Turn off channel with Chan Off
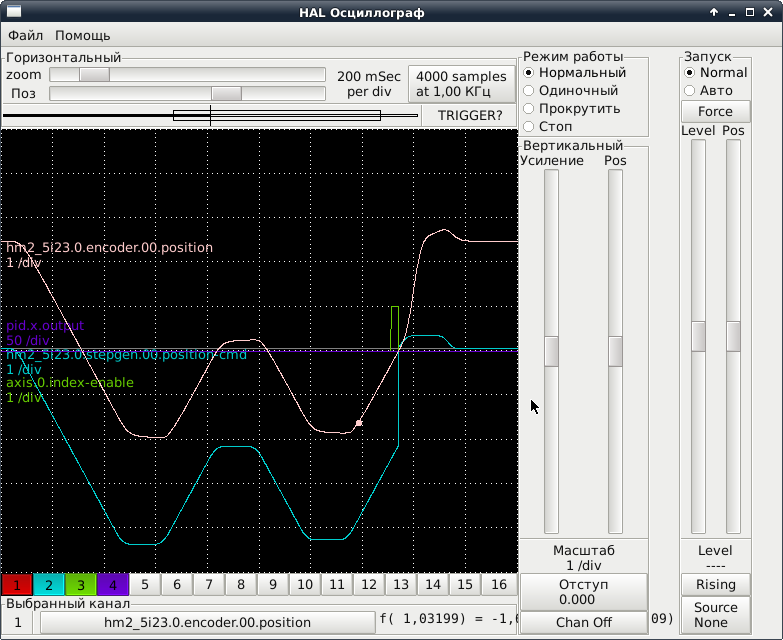 pos(584,623)
